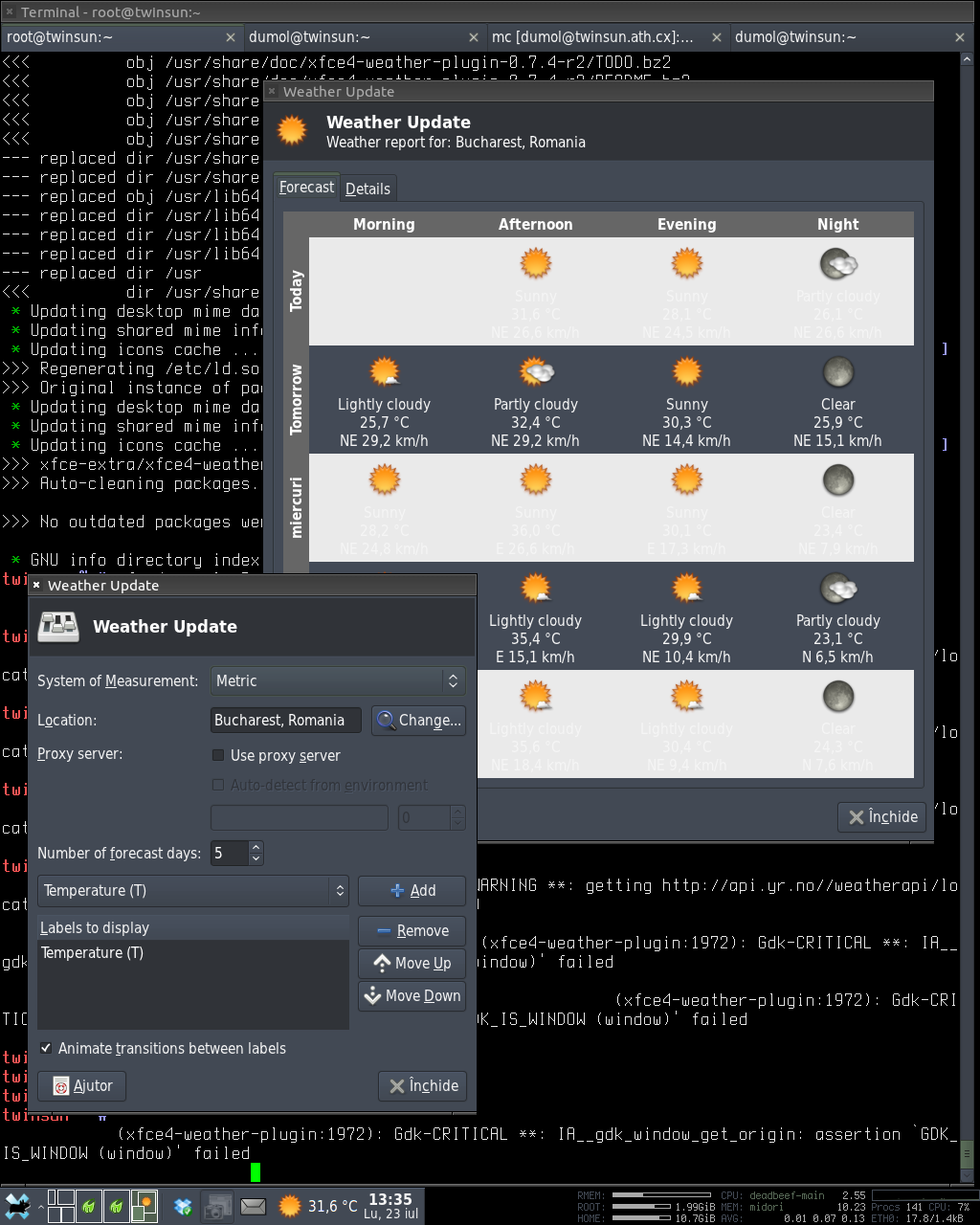This screenshot has width=980, height=1225.
Task: Click tomorrow morning's lightly cloudy icon
Action: (384, 372)
